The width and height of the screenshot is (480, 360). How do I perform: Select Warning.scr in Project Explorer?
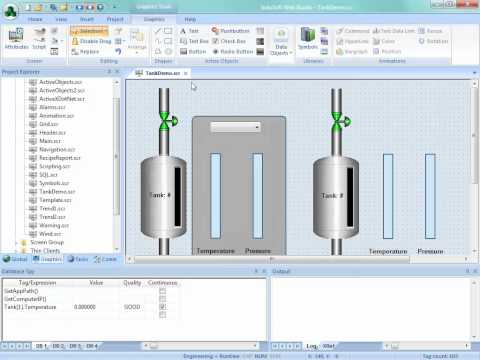pos(54,225)
